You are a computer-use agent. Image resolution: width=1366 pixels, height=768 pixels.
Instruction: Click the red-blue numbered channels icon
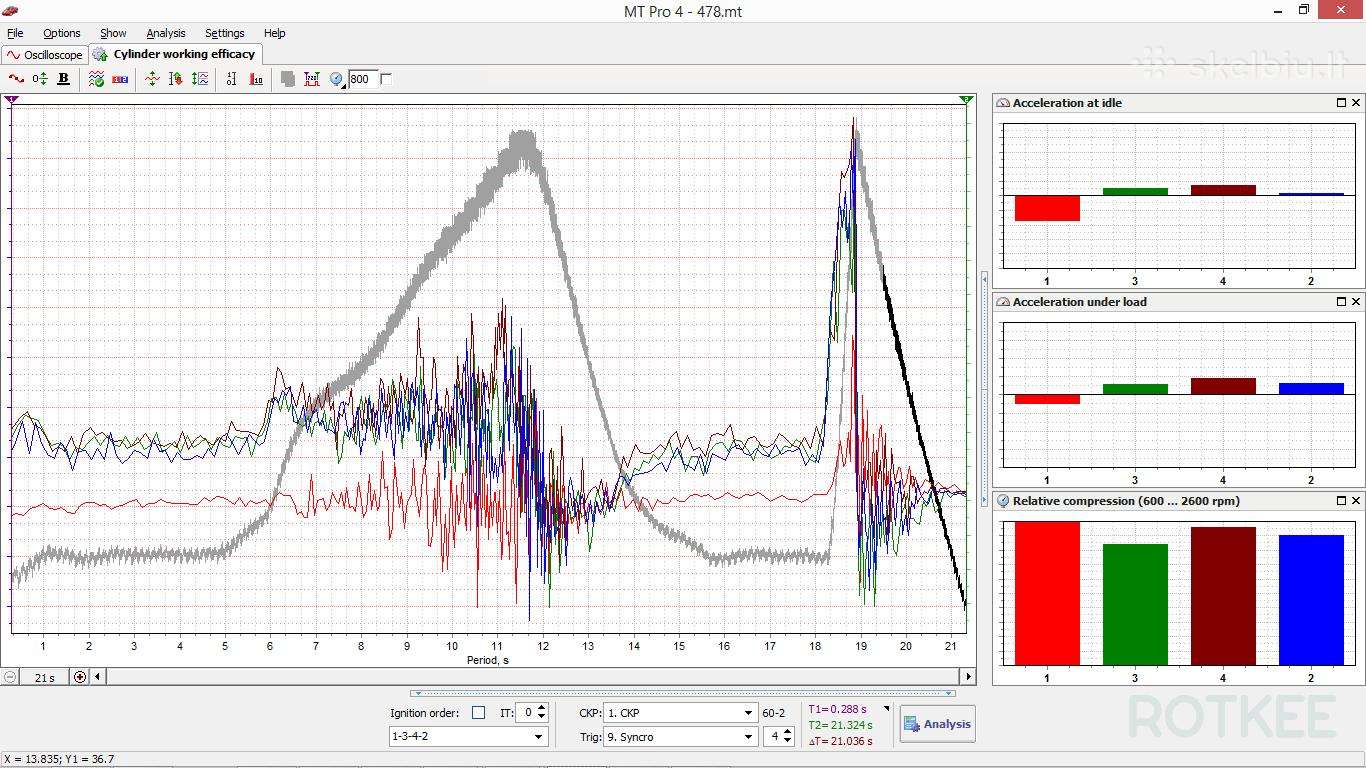(120, 79)
